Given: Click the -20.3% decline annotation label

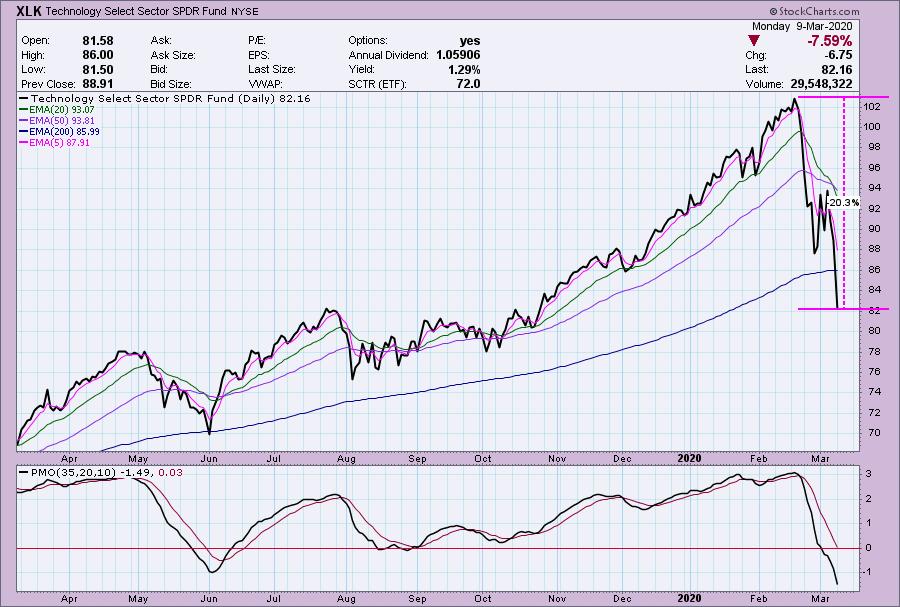Looking at the screenshot, I should tap(844, 203).
